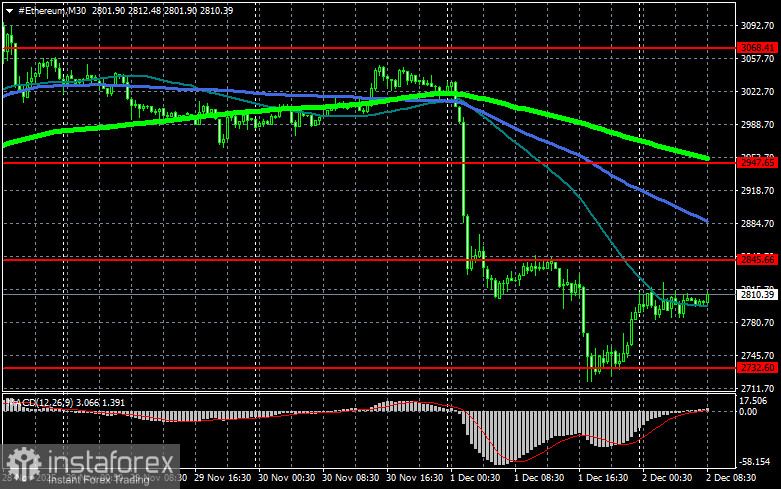
Task: Click the 1 Dec 00:30 time label
Action: tap(475, 478)
